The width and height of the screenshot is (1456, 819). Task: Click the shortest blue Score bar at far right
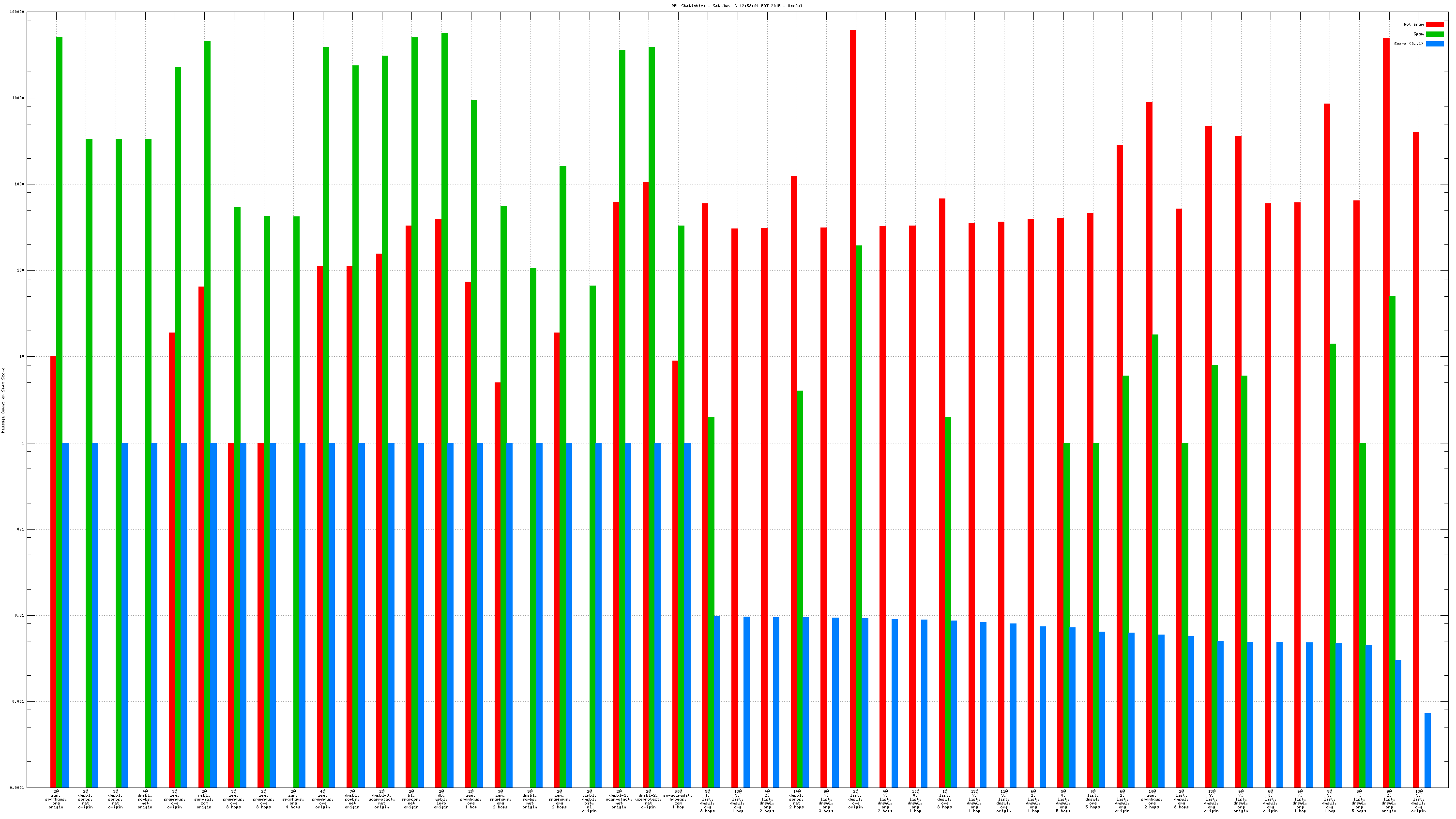point(1427,750)
